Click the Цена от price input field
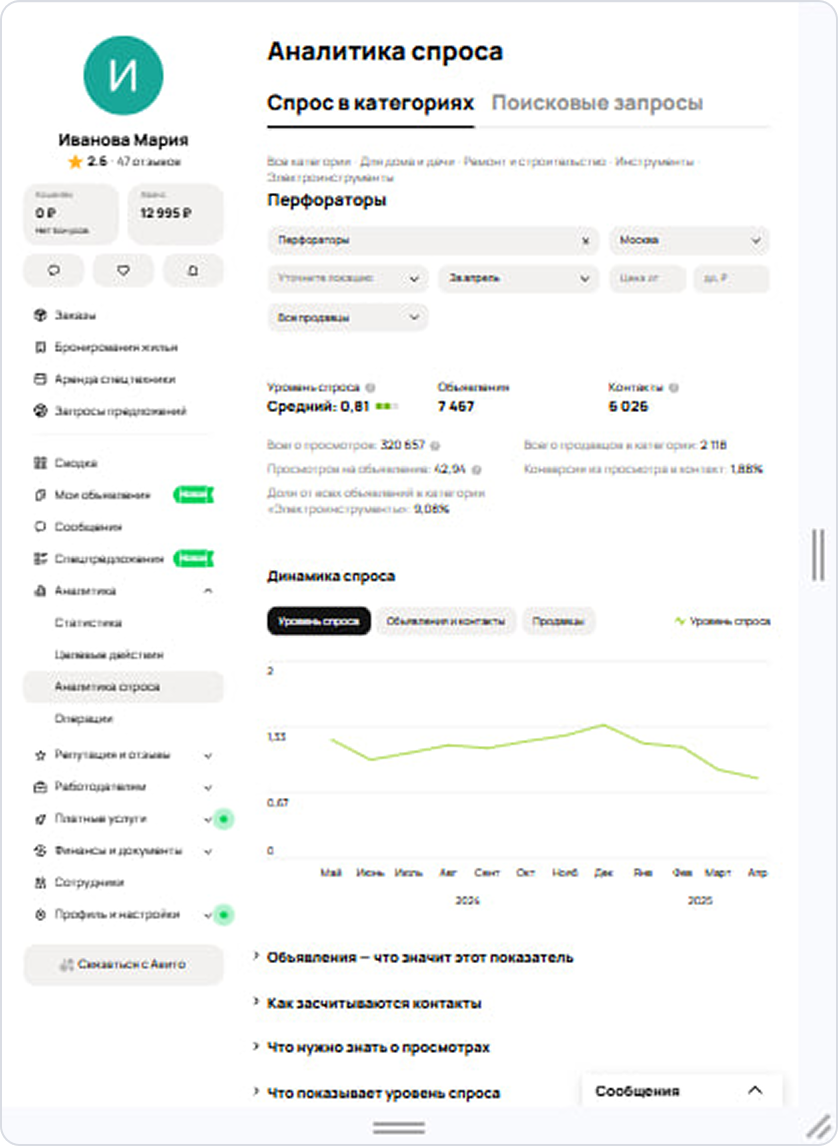The height and width of the screenshot is (1146, 838). click(x=647, y=279)
